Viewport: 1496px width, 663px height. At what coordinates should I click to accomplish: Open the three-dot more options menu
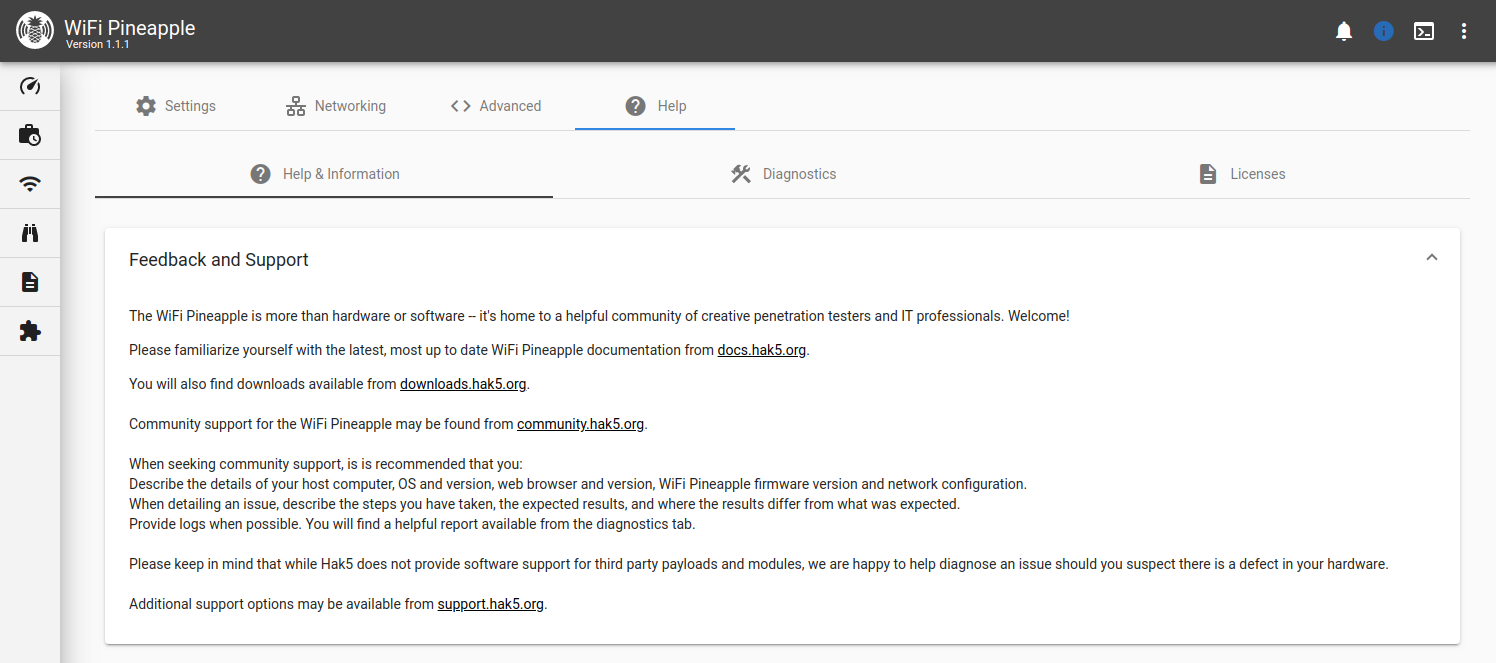[1464, 31]
